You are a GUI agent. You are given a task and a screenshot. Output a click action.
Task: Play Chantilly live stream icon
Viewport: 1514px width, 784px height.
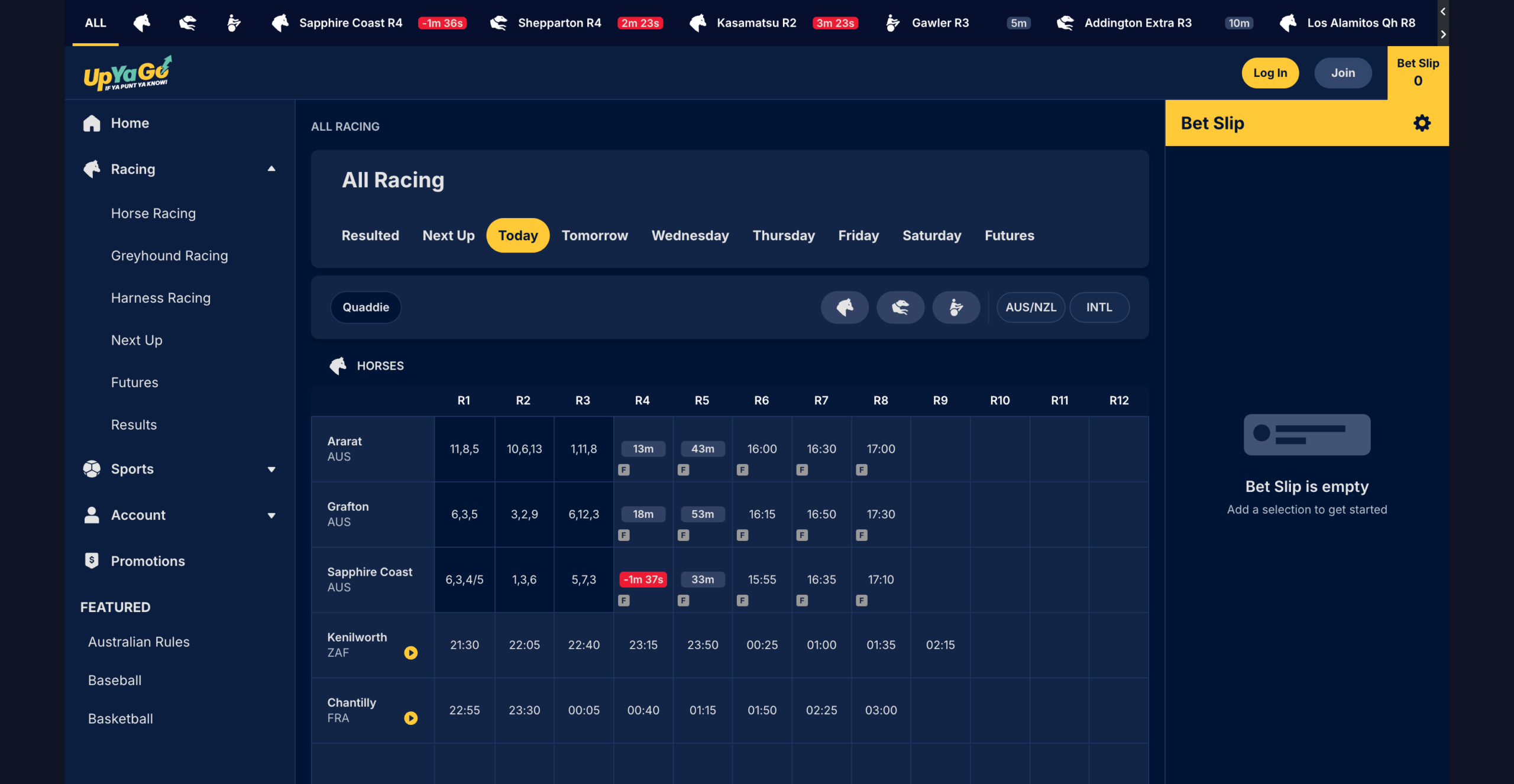[x=410, y=718]
